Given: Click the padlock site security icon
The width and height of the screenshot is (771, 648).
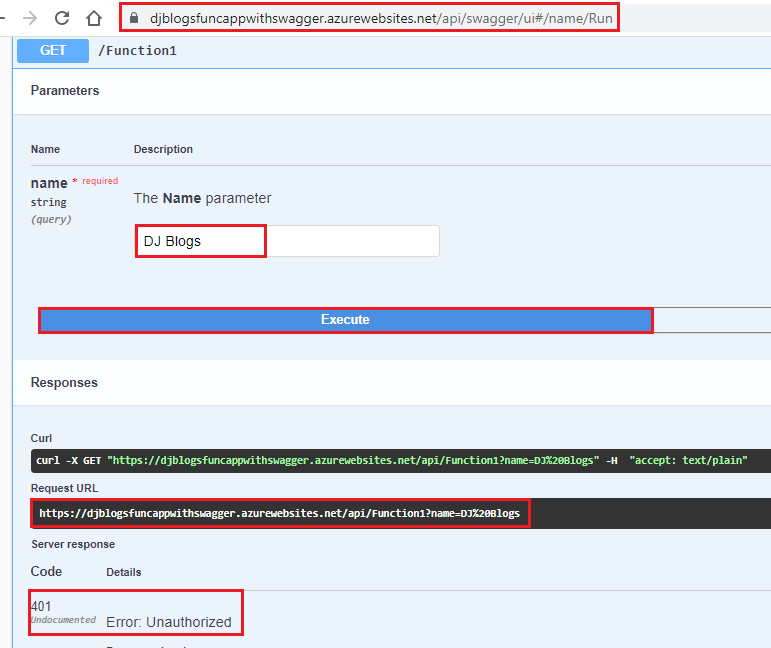Looking at the screenshot, I should pyautogui.click(x=134, y=18).
